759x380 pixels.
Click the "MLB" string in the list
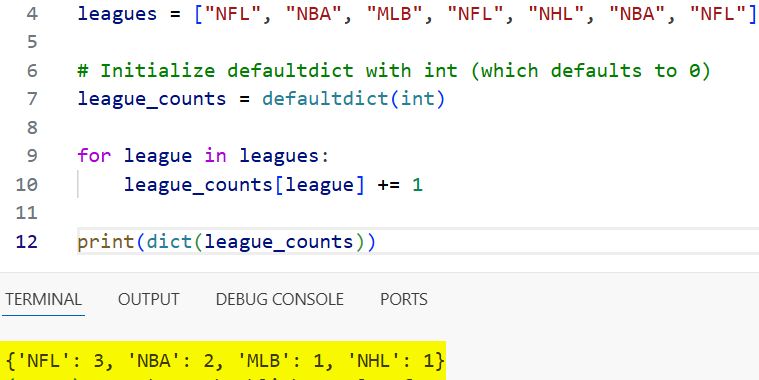(397, 14)
